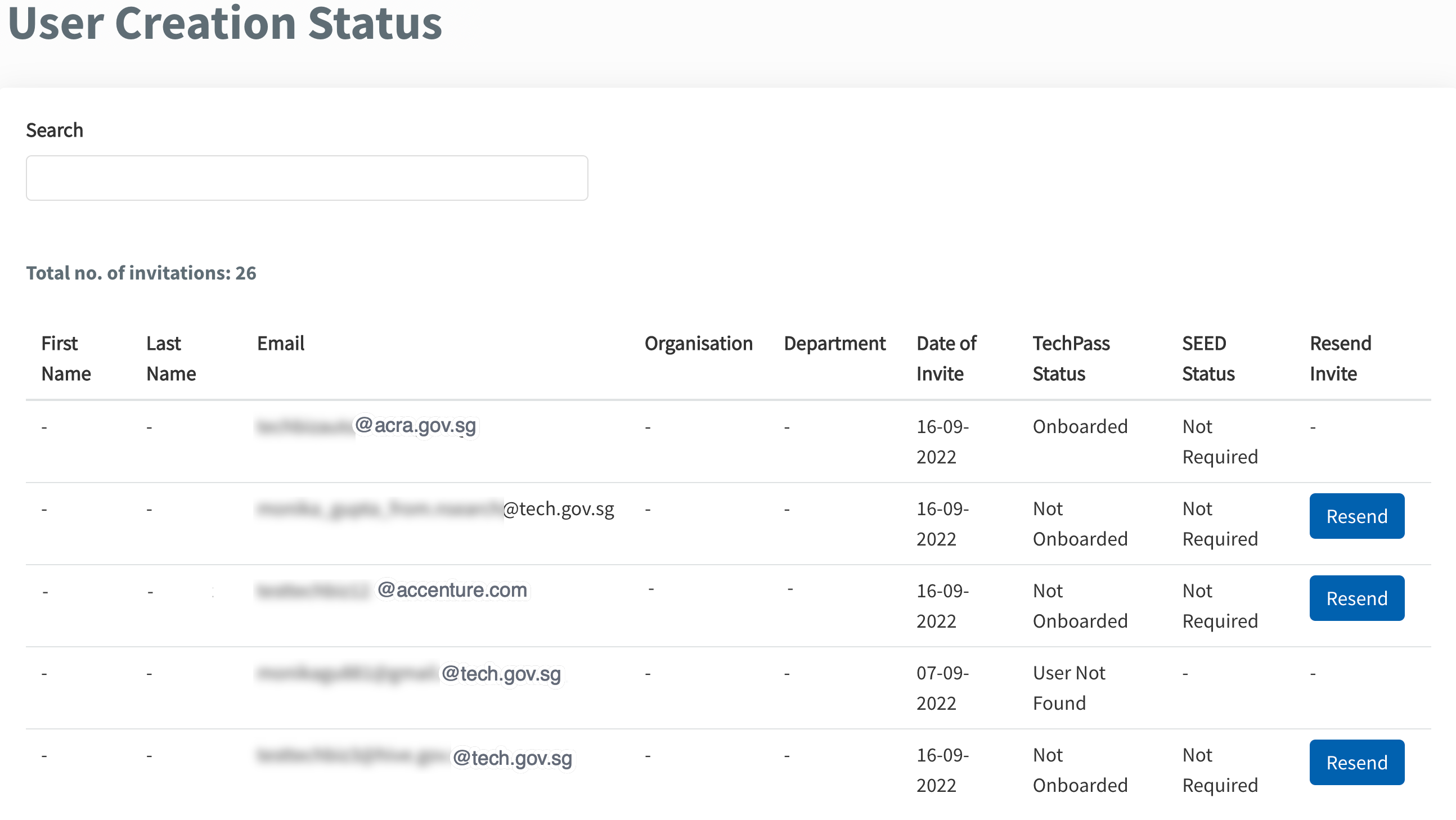
Task: Click the TechPass Status column header
Action: [1071, 358]
